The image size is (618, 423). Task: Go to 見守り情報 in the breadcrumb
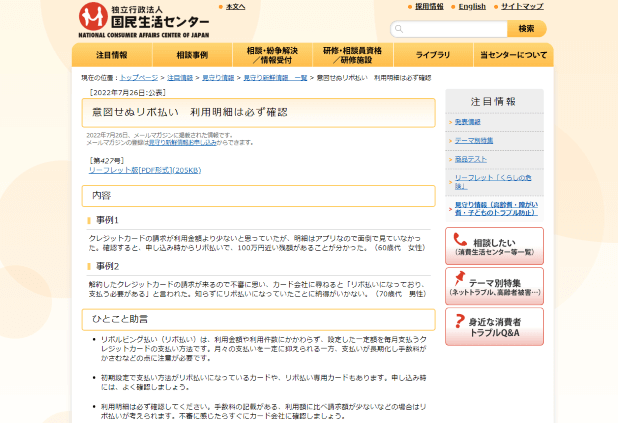[218, 78]
